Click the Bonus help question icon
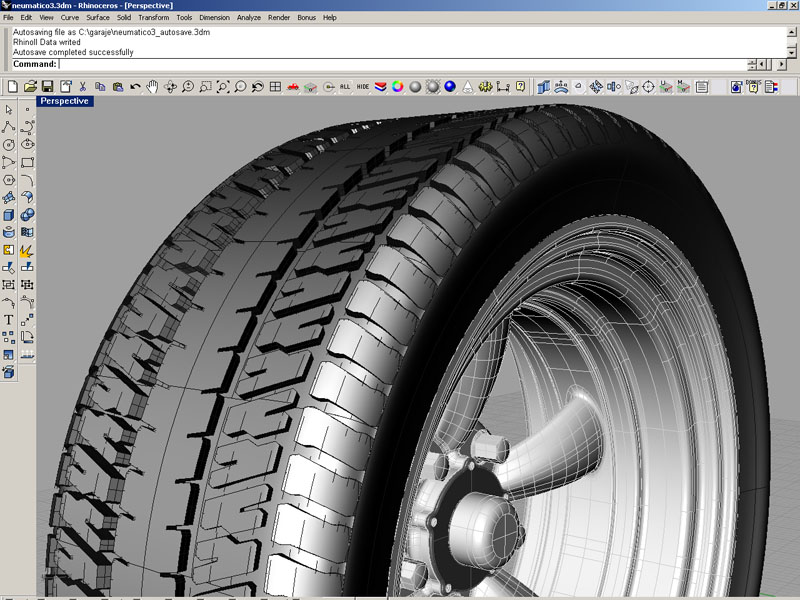The width and height of the screenshot is (800, 600). click(754, 87)
